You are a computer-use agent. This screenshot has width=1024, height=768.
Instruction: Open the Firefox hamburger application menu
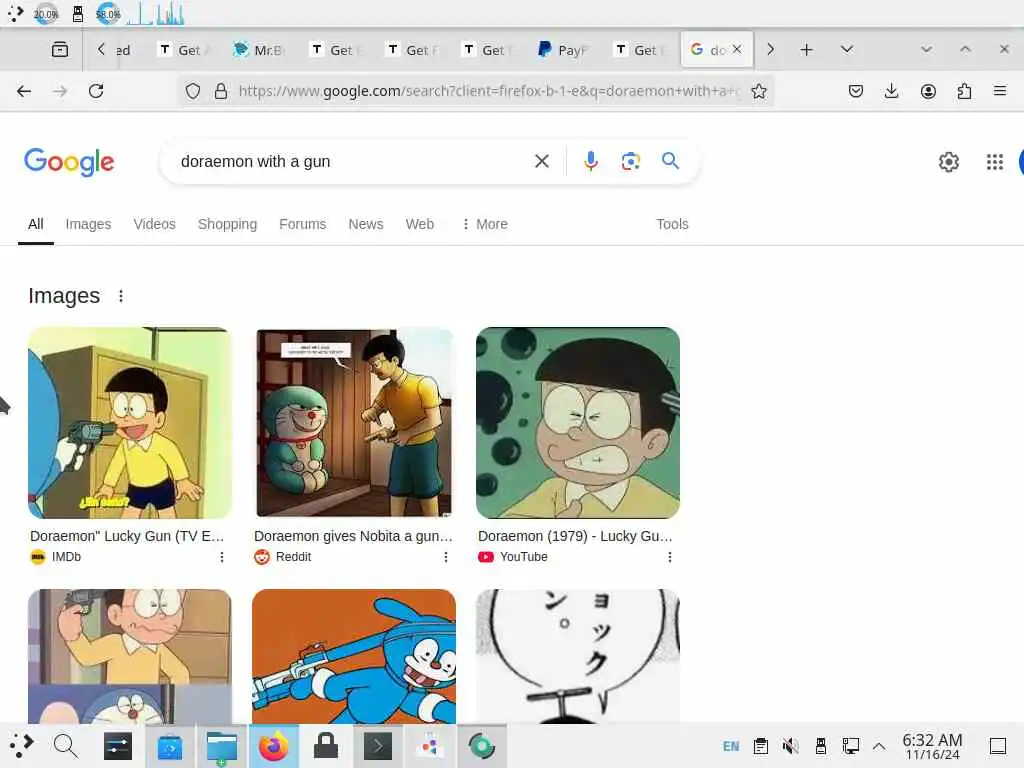(1000, 91)
